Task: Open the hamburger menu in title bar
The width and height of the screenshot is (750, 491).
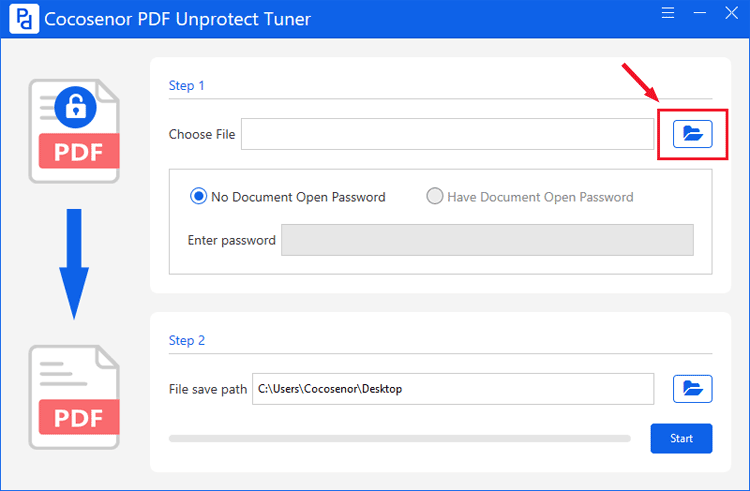Action: pyautogui.click(x=668, y=13)
